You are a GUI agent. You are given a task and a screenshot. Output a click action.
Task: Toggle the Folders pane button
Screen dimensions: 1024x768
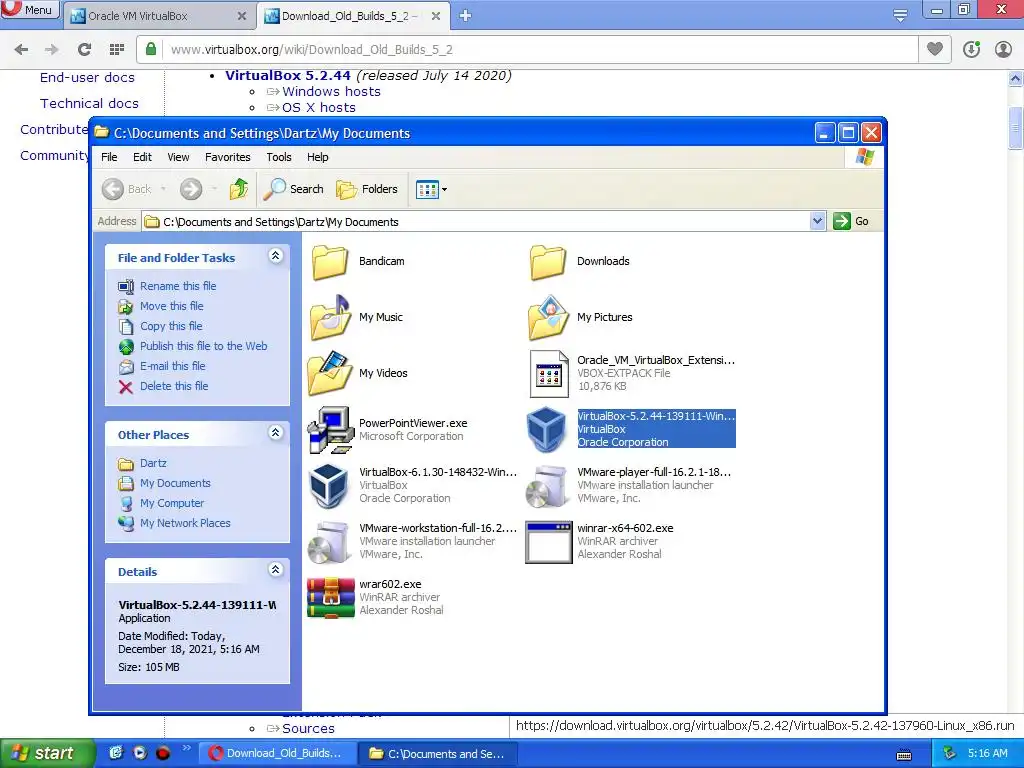click(x=367, y=189)
